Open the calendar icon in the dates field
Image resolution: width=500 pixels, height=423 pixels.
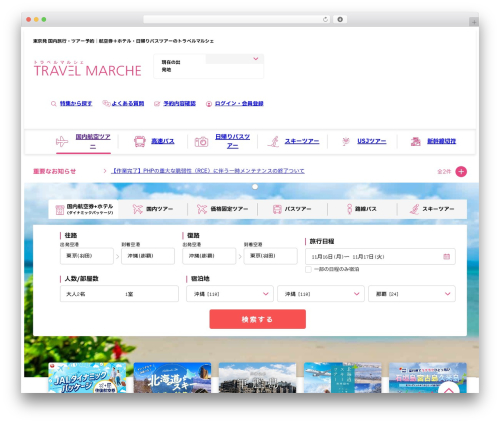(447, 257)
